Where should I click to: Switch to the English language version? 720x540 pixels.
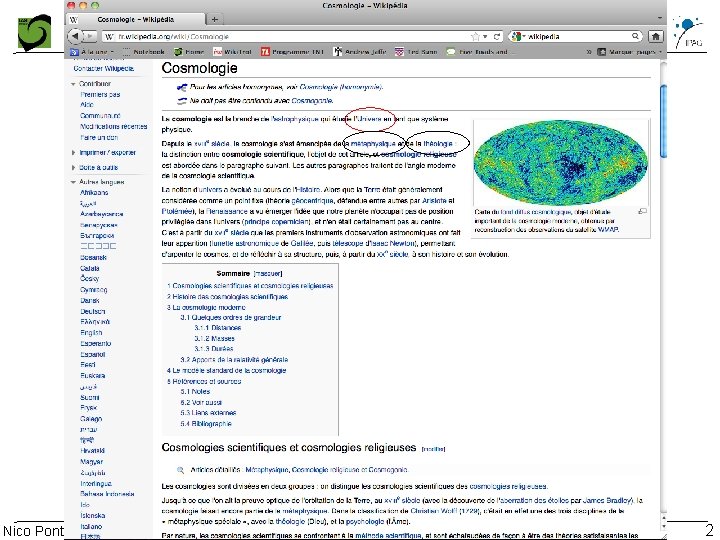[91, 332]
